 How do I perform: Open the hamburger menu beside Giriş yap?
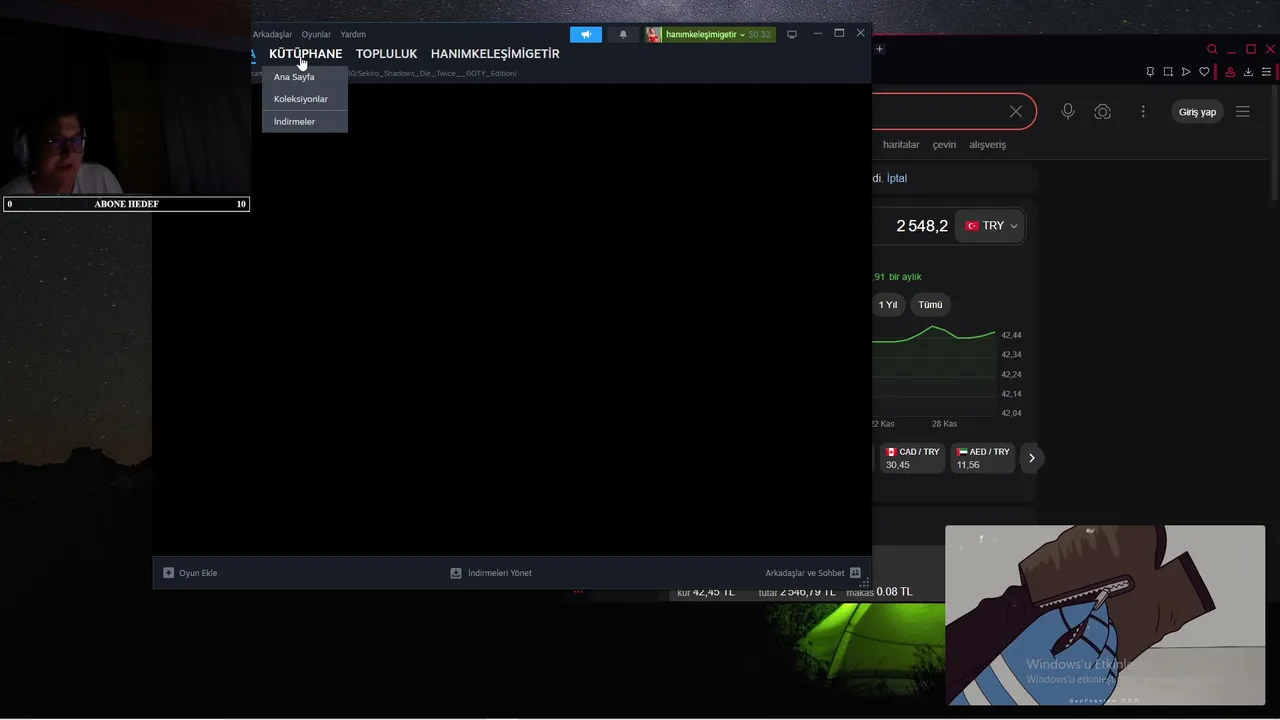[x=1243, y=112]
